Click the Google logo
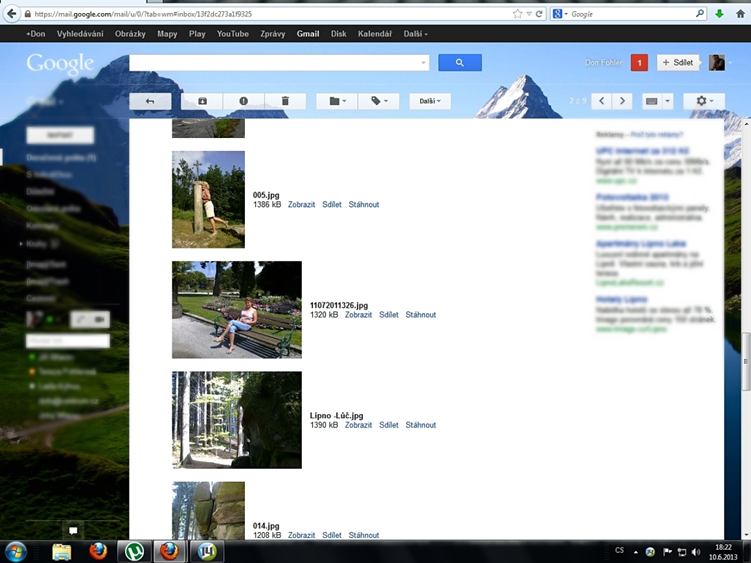This screenshot has height=563, width=751. pyautogui.click(x=60, y=64)
